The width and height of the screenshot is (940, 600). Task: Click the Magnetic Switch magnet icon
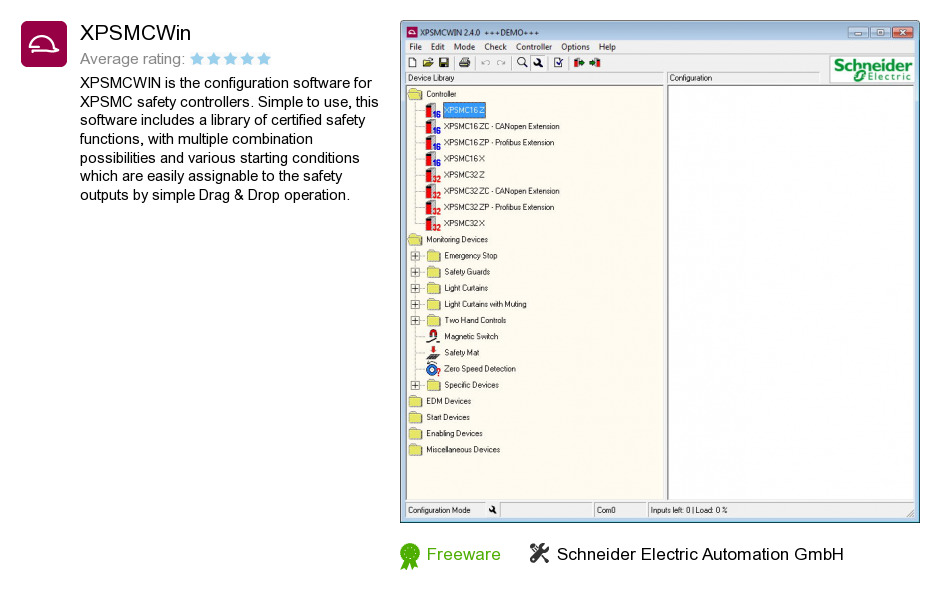pyautogui.click(x=433, y=336)
